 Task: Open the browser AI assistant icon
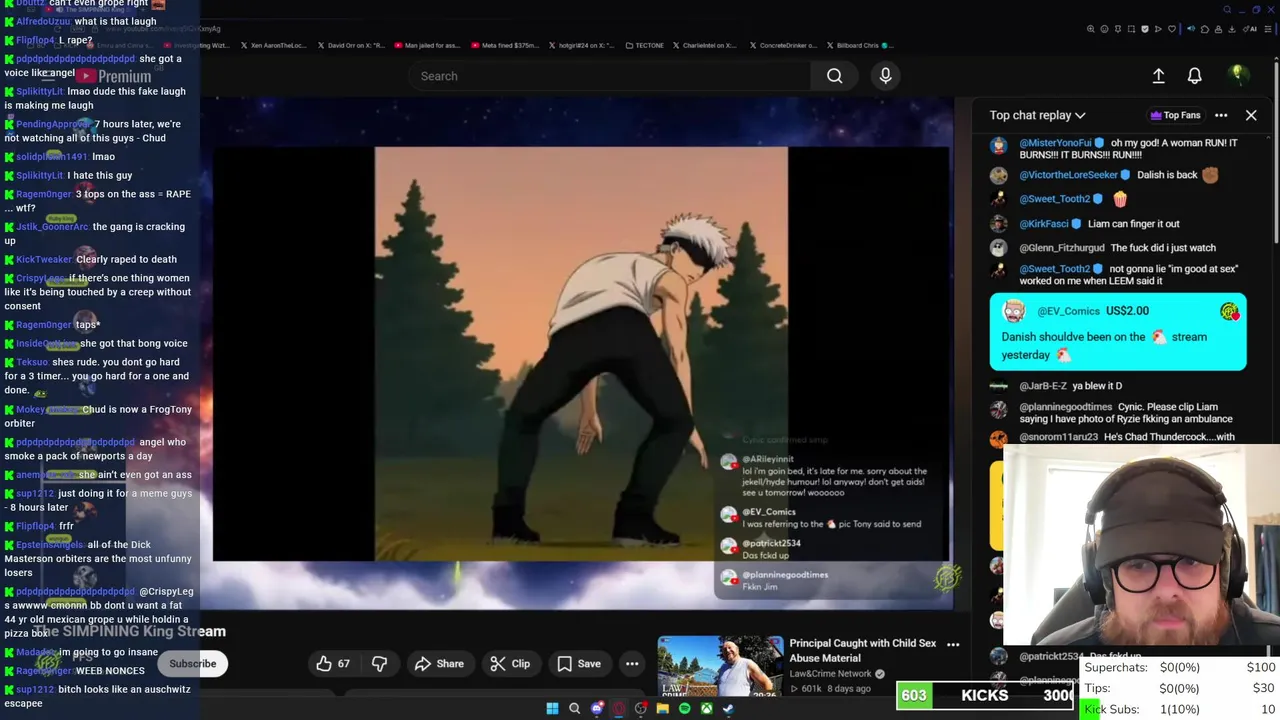coord(1249,29)
